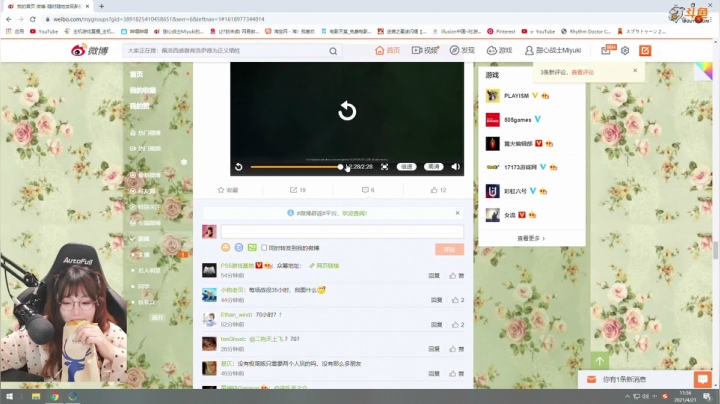Click the Chrome taskbar icon
This screenshot has width=720, height=404.
coord(55,396)
